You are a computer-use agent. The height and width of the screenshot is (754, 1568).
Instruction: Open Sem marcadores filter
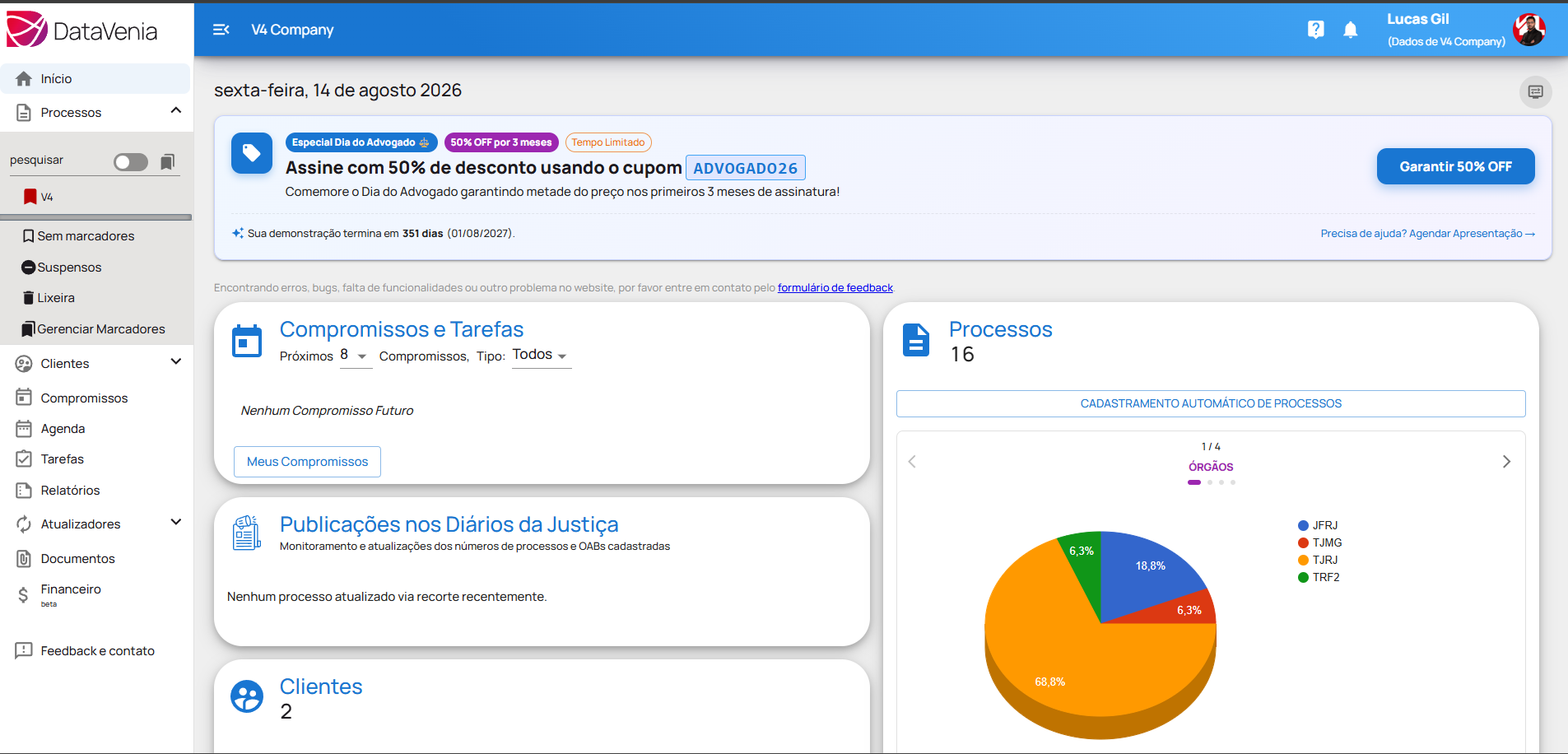(79, 236)
